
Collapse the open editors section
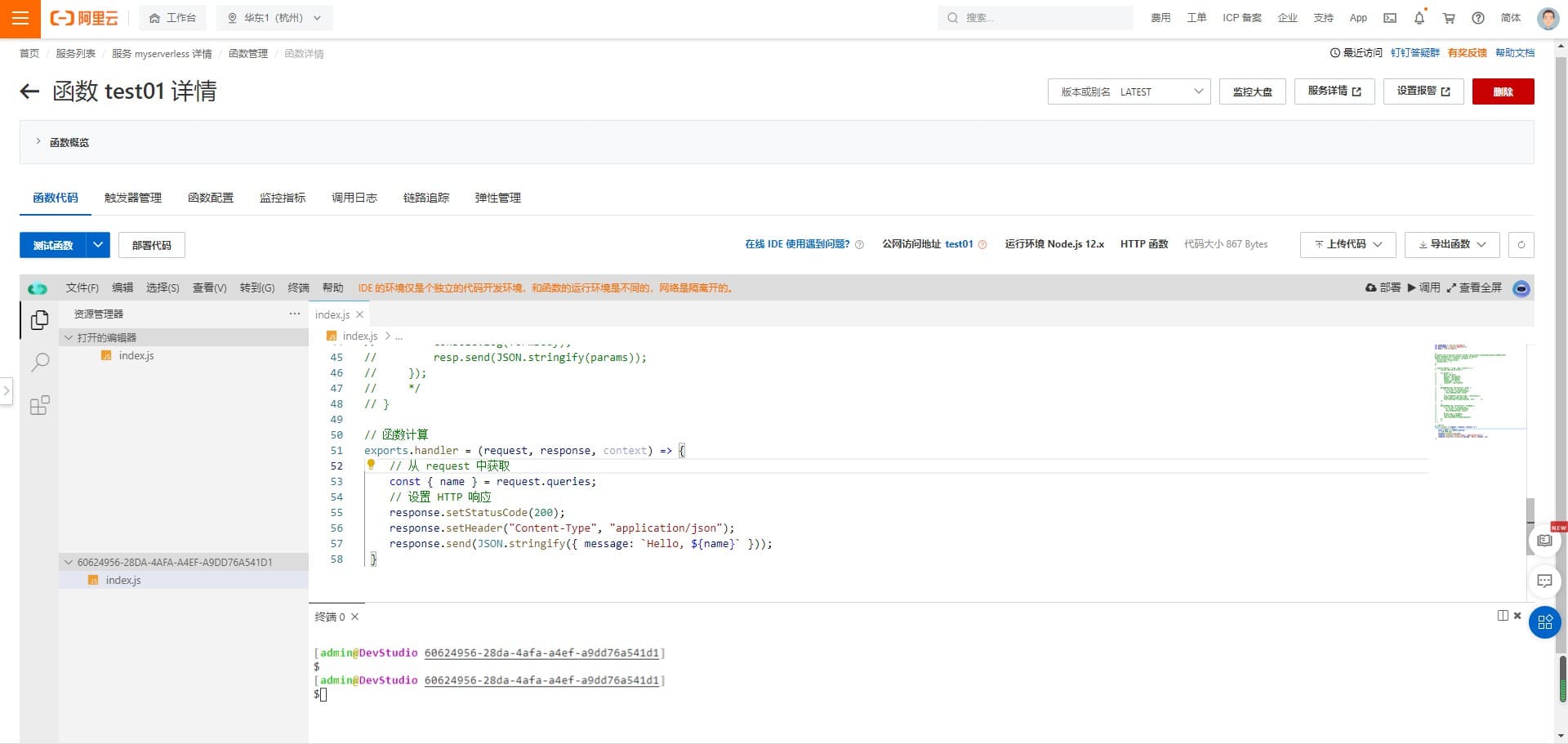[69, 337]
